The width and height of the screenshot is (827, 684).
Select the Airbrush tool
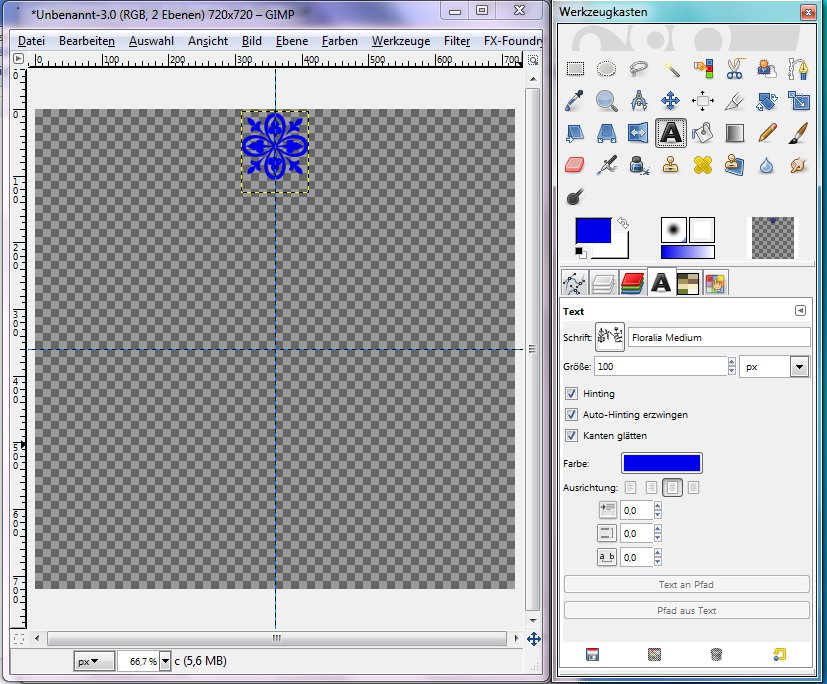point(607,165)
